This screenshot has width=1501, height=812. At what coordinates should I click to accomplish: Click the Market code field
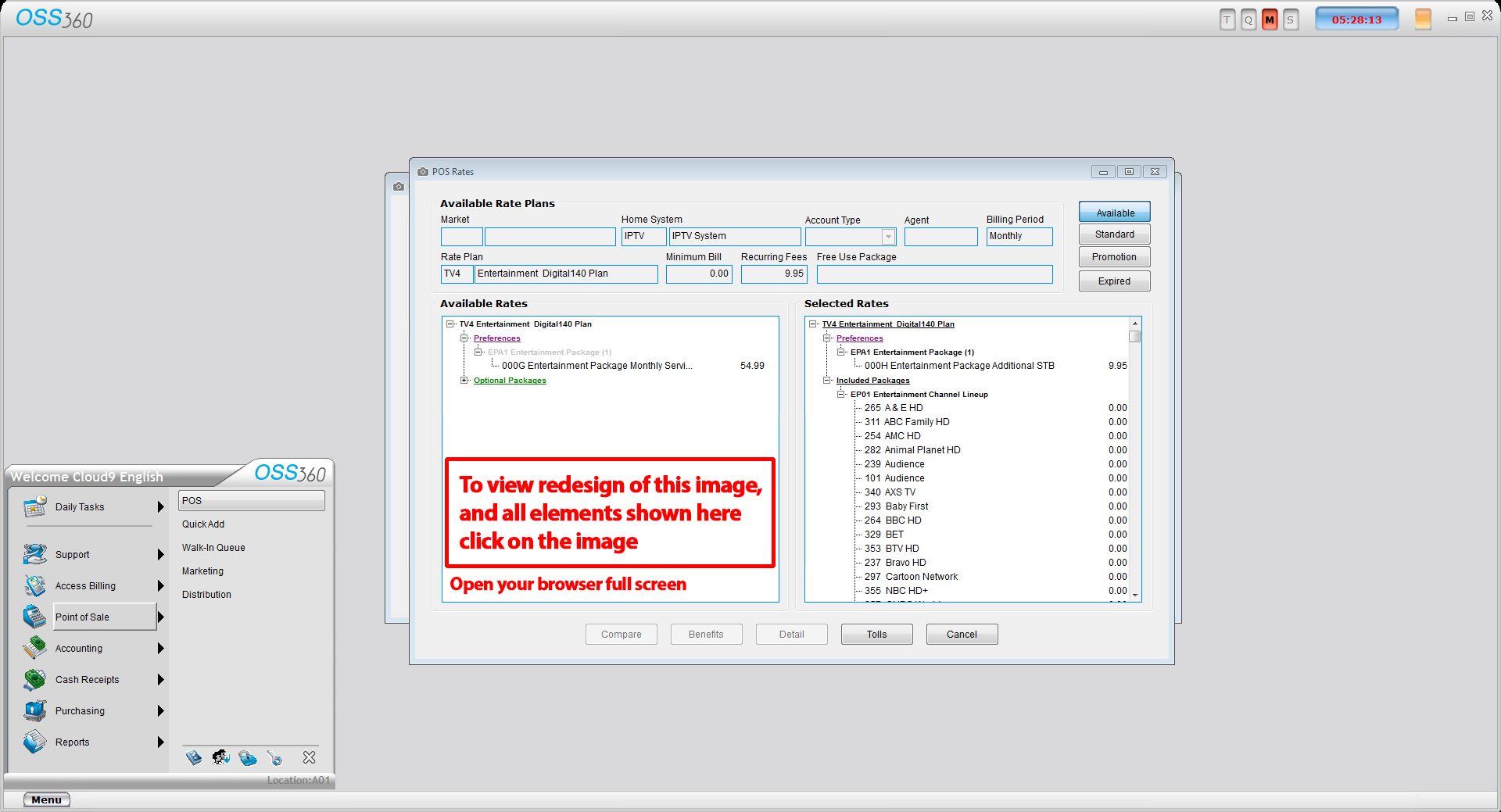point(462,236)
